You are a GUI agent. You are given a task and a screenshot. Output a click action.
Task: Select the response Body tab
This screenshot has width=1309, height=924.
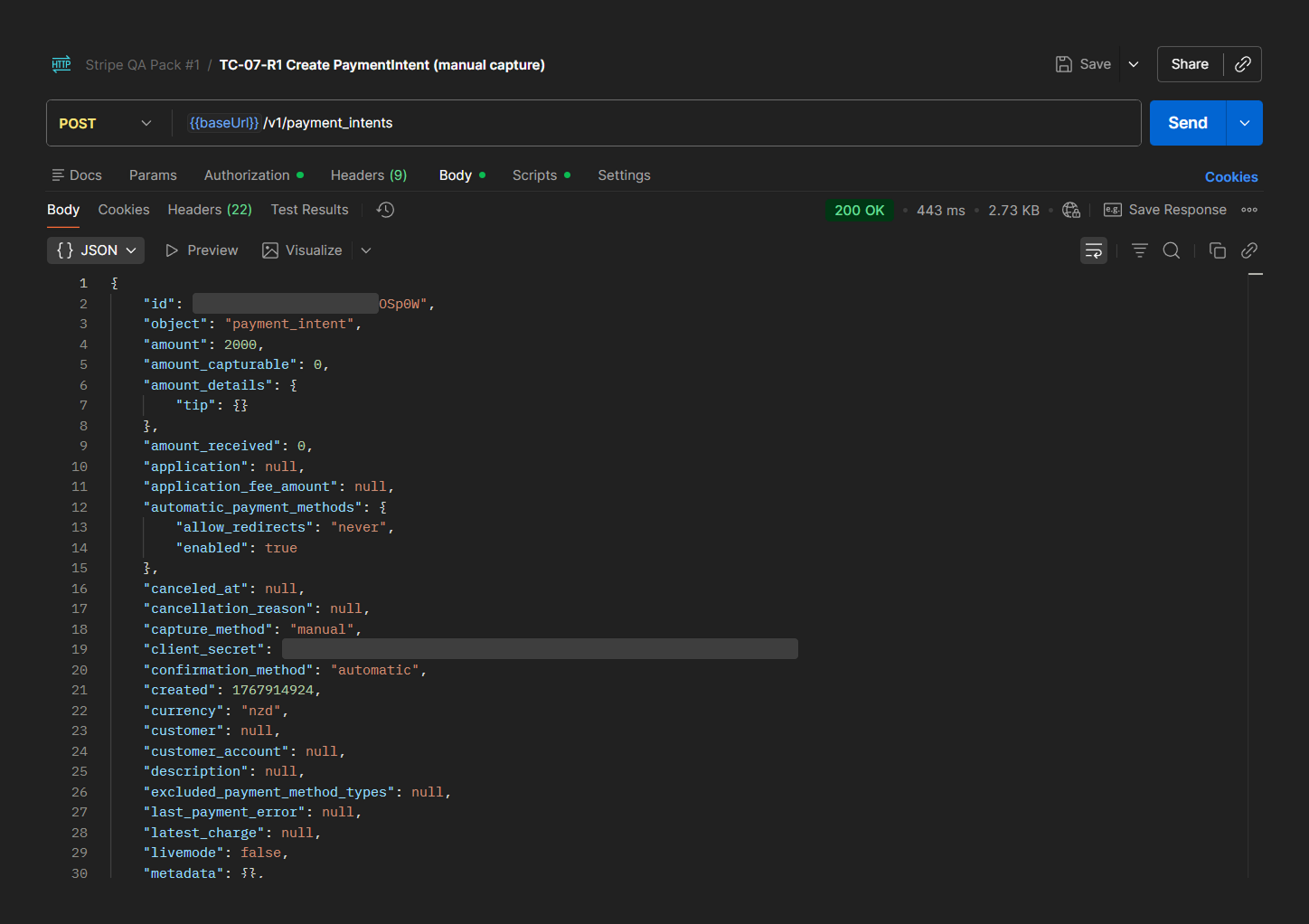tap(63, 210)
